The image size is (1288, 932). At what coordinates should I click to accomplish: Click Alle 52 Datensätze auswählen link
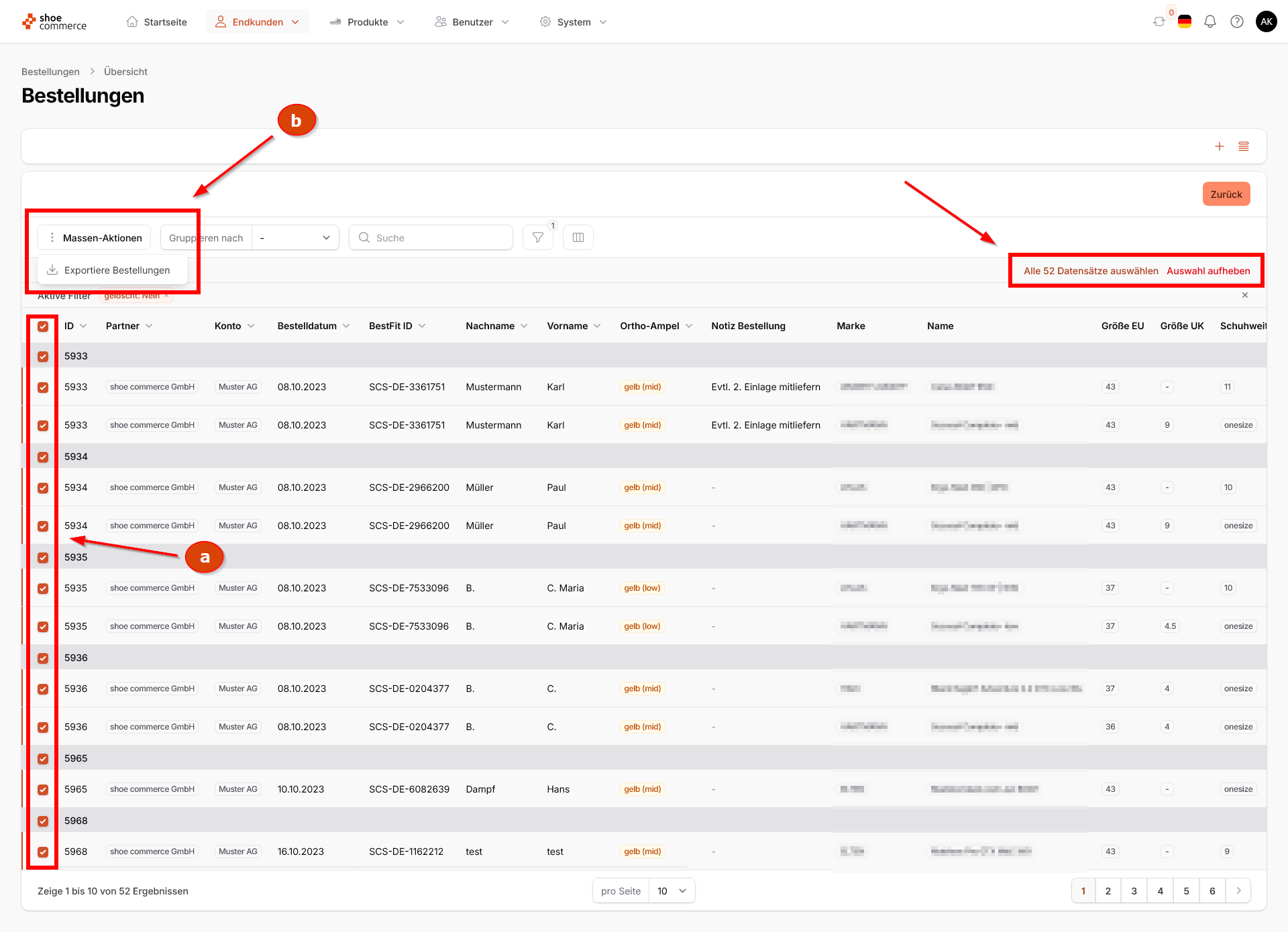tap(1090, 271)
